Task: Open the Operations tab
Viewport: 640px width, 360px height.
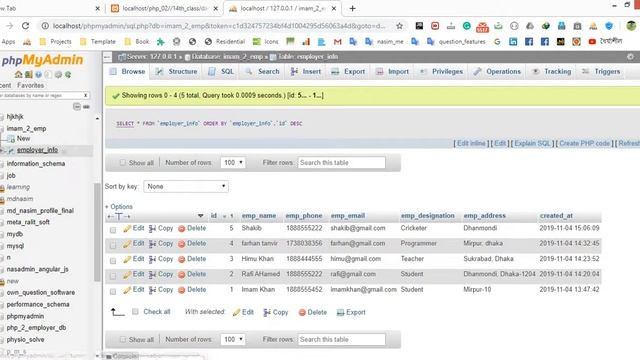Action: pyautogui.click(x=497, y=71)
